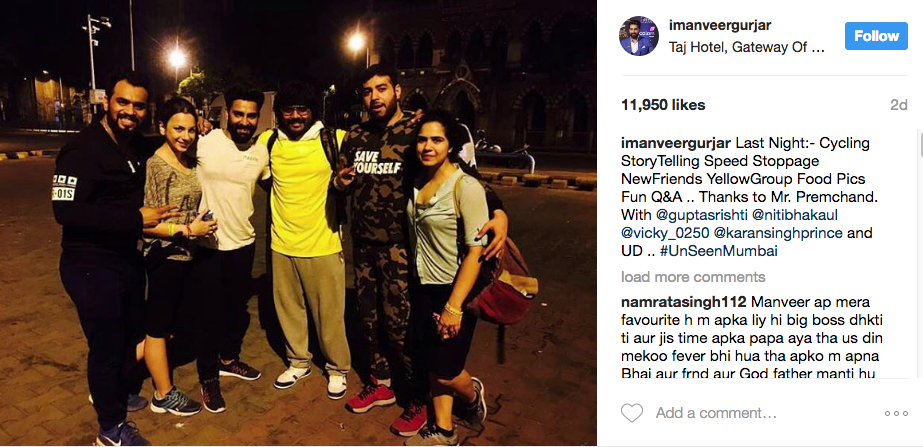Viewport: 923px width, 447px height.
Task: Click the 2d post timestamp
Action: pyautogui.click(x=898, y=105)
